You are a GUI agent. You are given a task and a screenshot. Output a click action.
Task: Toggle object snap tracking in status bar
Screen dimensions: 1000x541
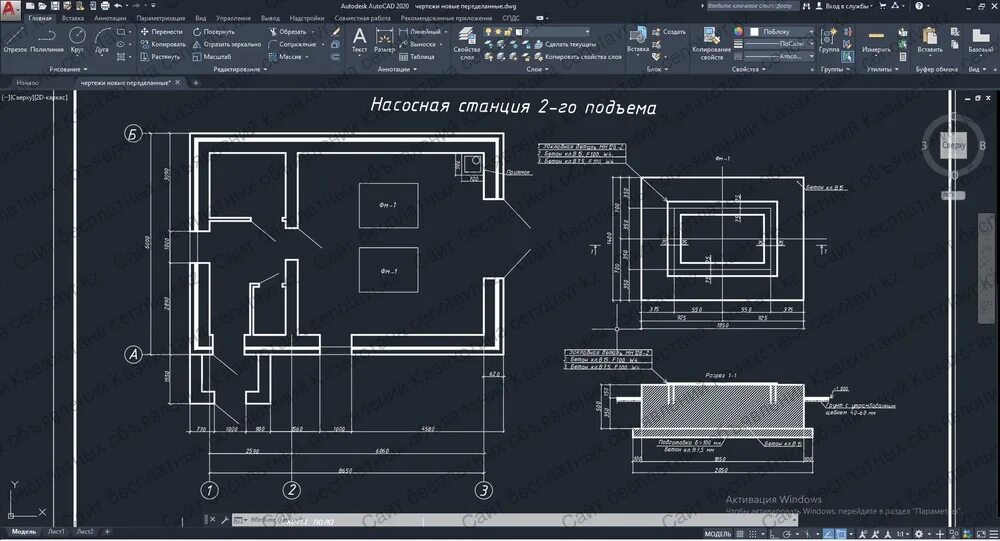[x=828, y=534]
